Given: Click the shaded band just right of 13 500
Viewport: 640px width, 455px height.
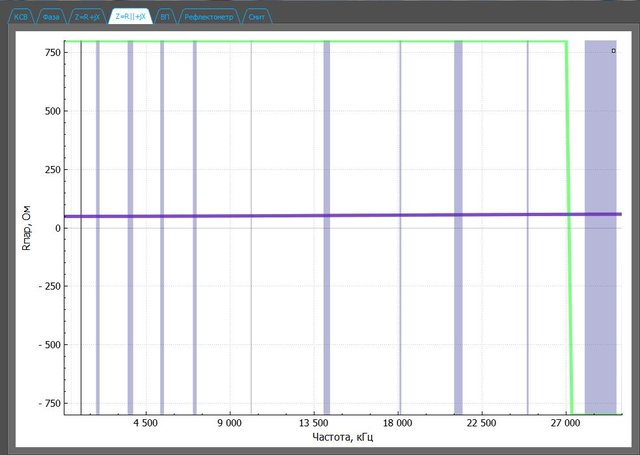Looking at the screenshot, I should [327, 300].
